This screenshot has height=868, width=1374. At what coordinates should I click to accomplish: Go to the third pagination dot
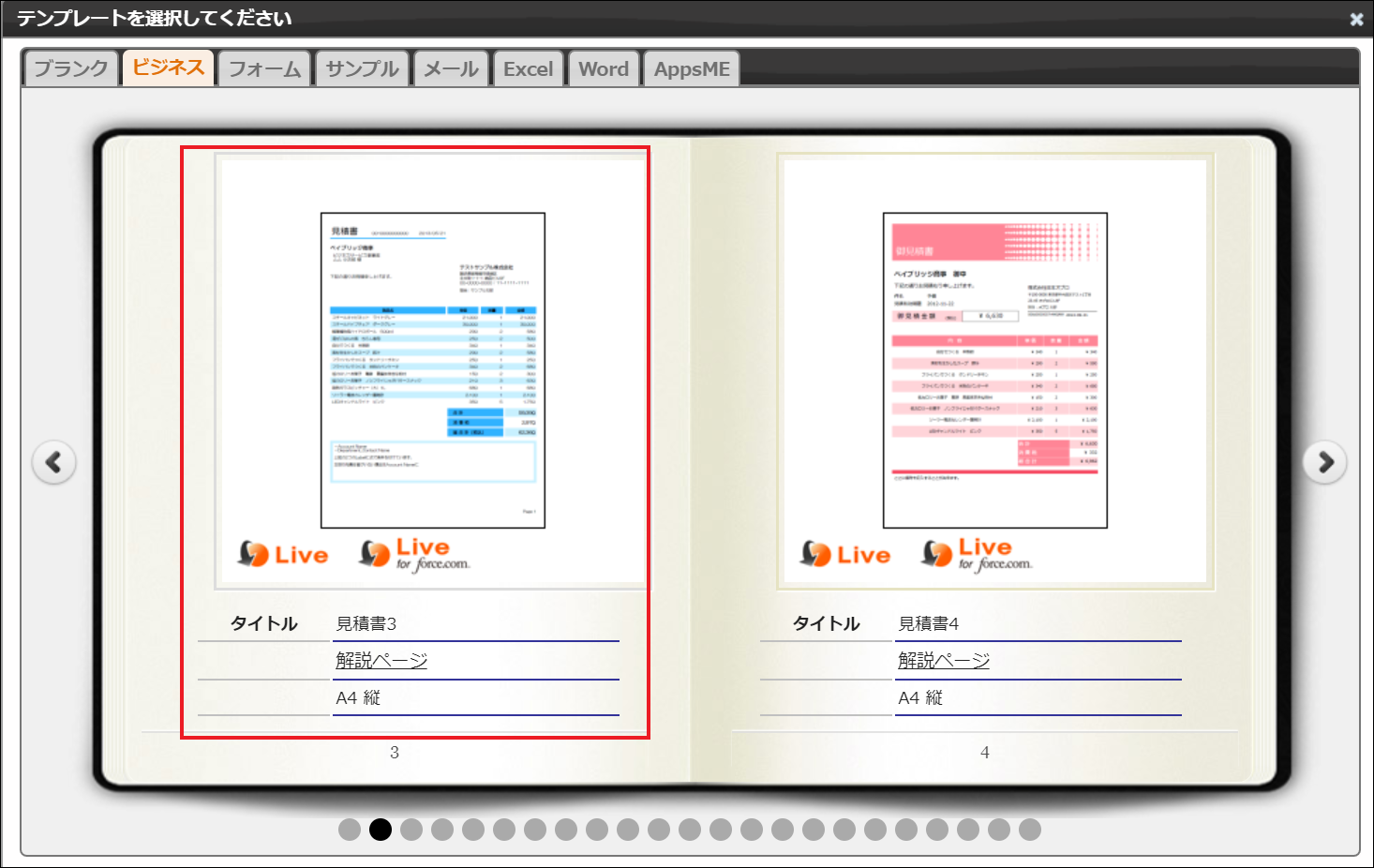[411, 830]
